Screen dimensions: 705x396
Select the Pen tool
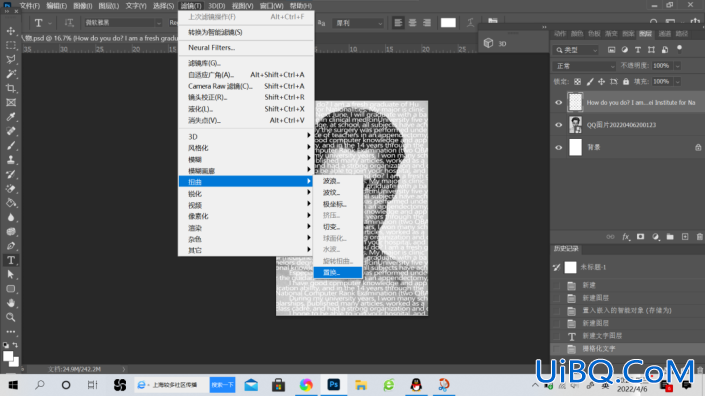[x=11, y=246]
